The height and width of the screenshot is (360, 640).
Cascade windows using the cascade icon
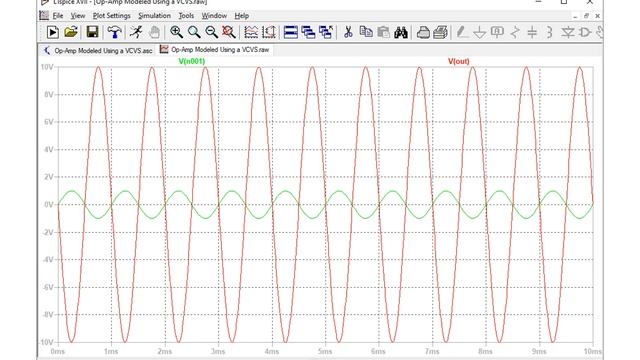pyautogui.click(x=308, y=32)
